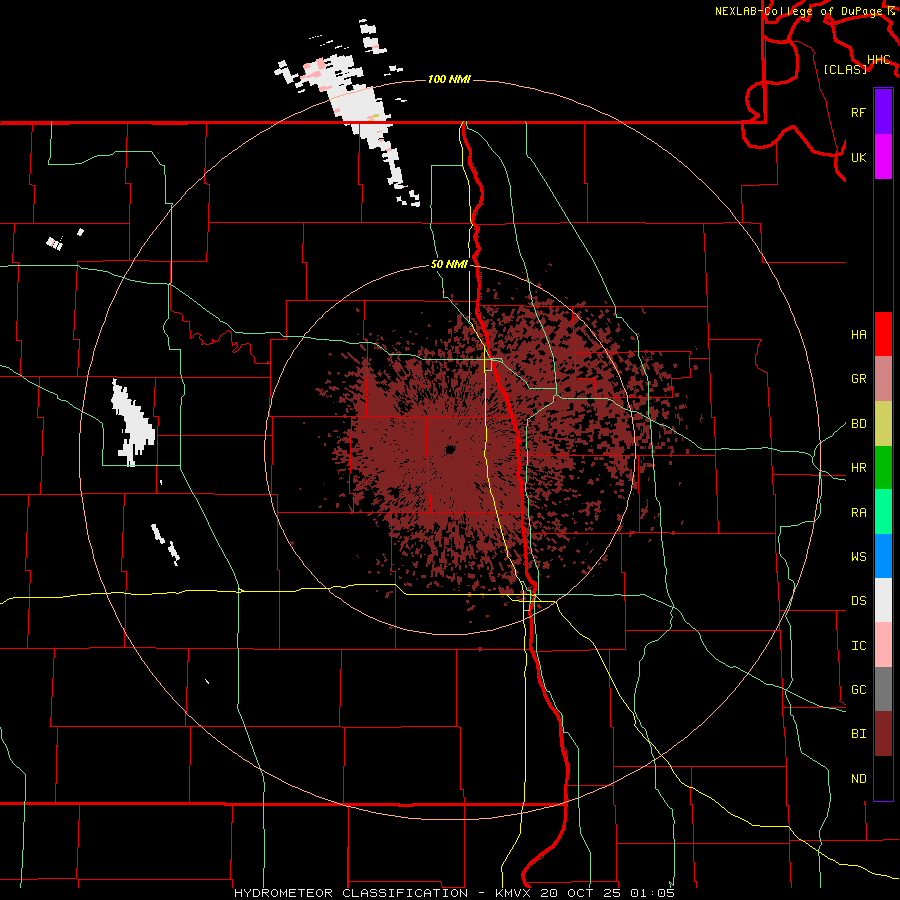Click the GR legend label
The height and width of the screenshot is (900, 900).
(858, 379)
